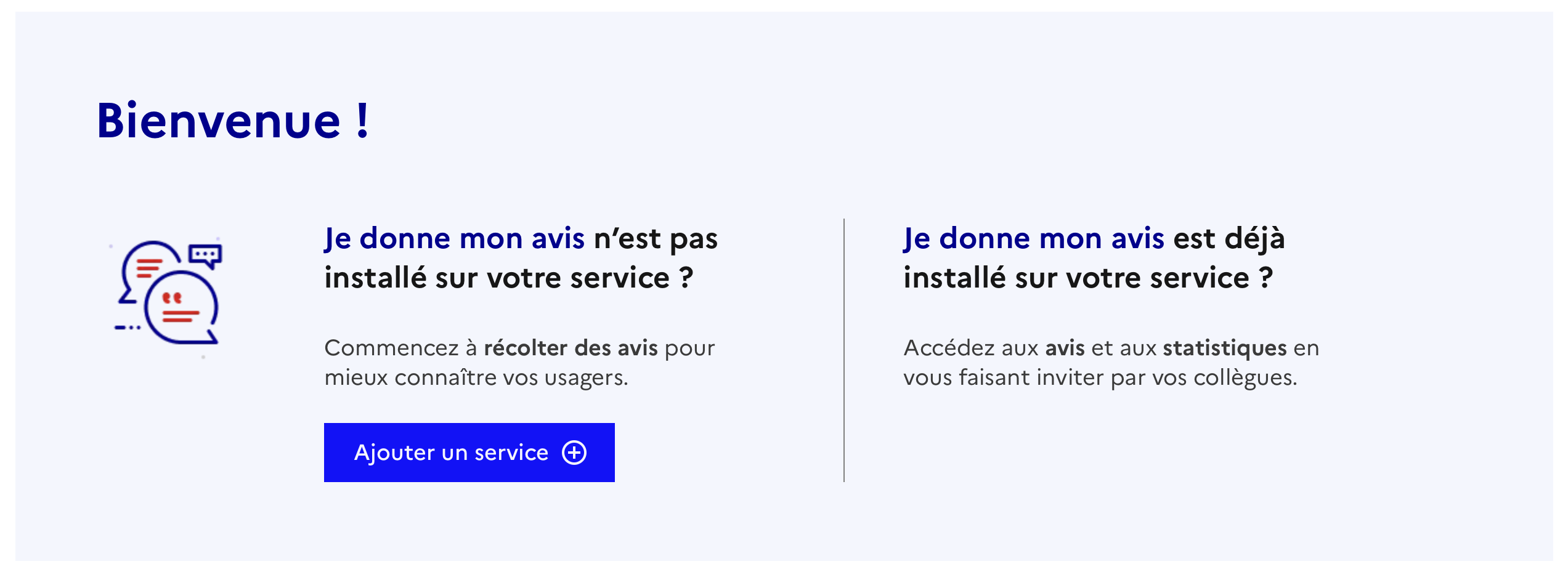Click the plus circle icon inside the button
The image size is (1568, 580).
574,453
